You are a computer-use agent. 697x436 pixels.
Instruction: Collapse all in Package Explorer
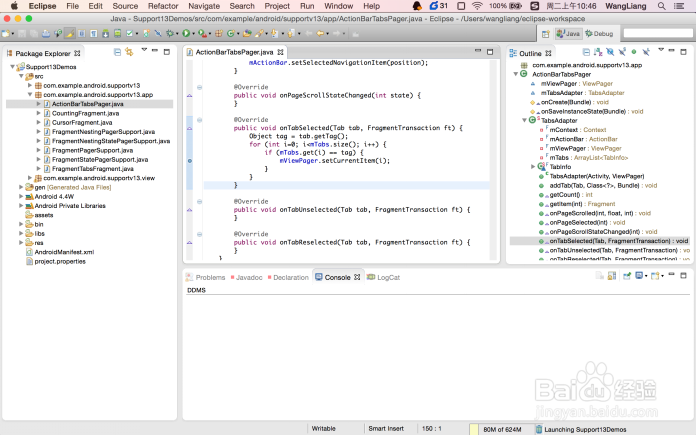click(117, 52)
